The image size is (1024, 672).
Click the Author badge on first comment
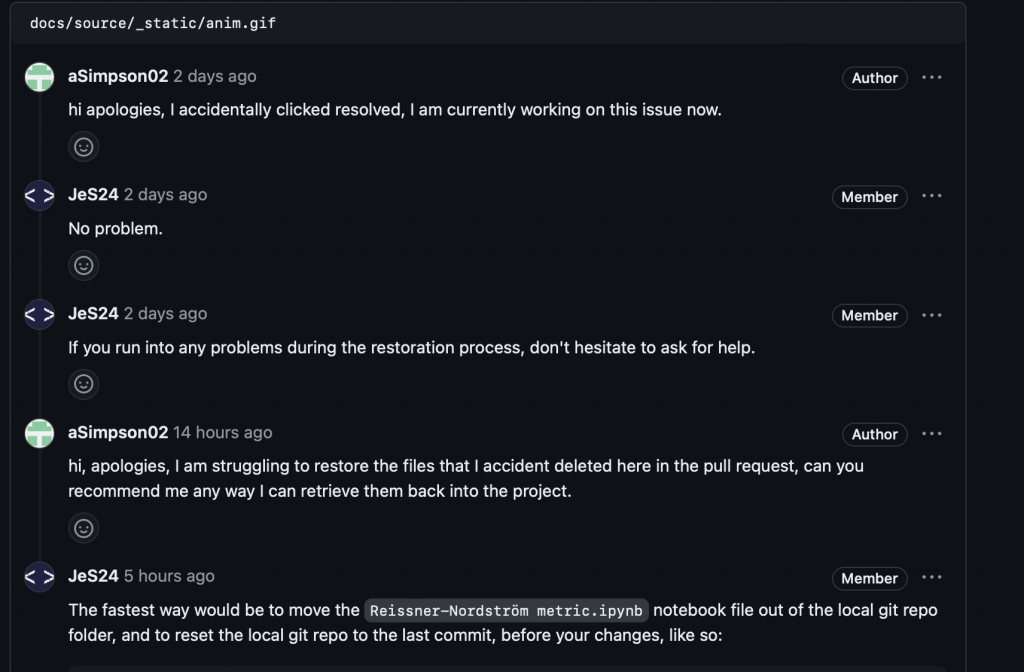click(x=874, y=78)
